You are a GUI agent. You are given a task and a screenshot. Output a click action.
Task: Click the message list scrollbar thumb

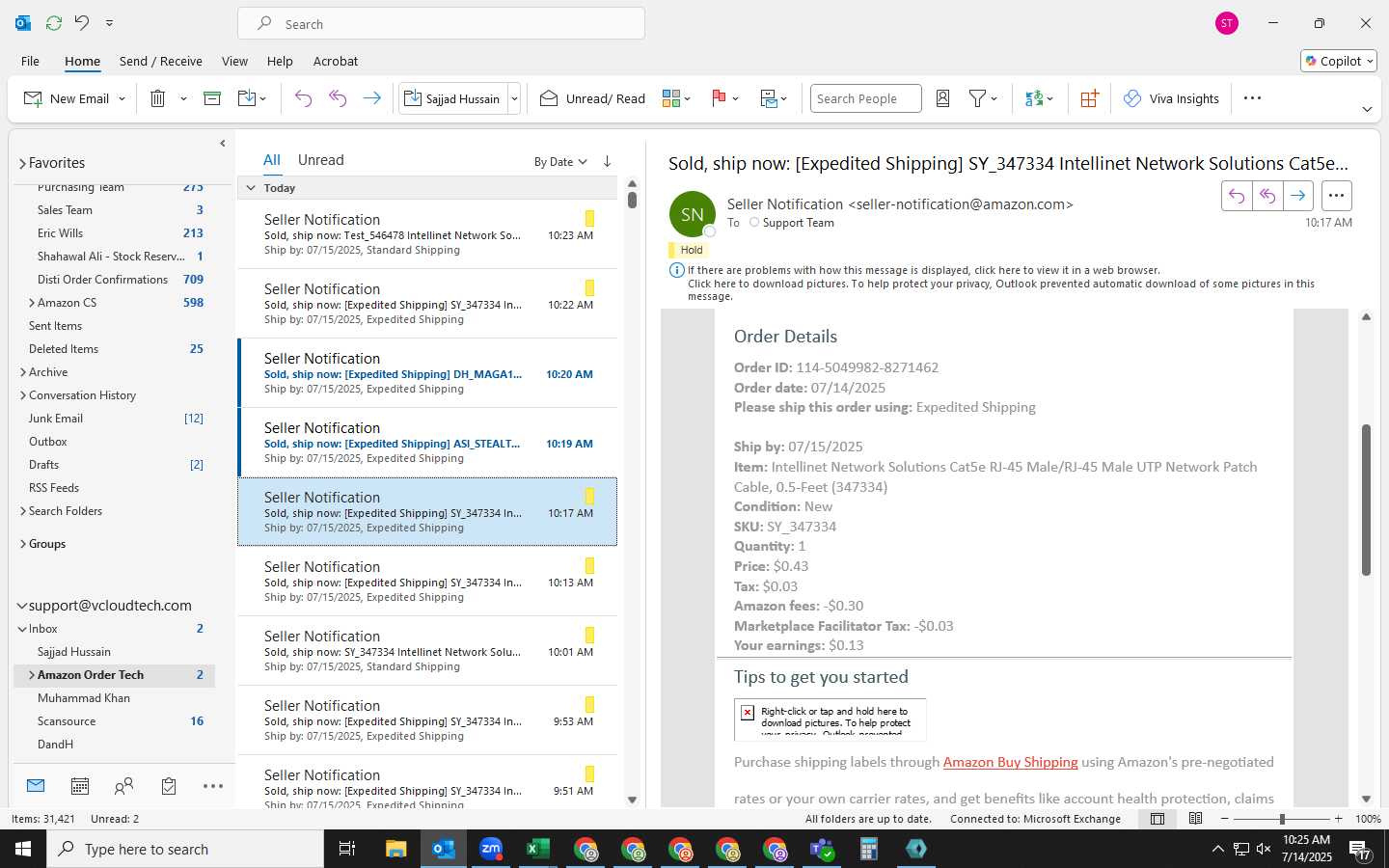(632, 200)
